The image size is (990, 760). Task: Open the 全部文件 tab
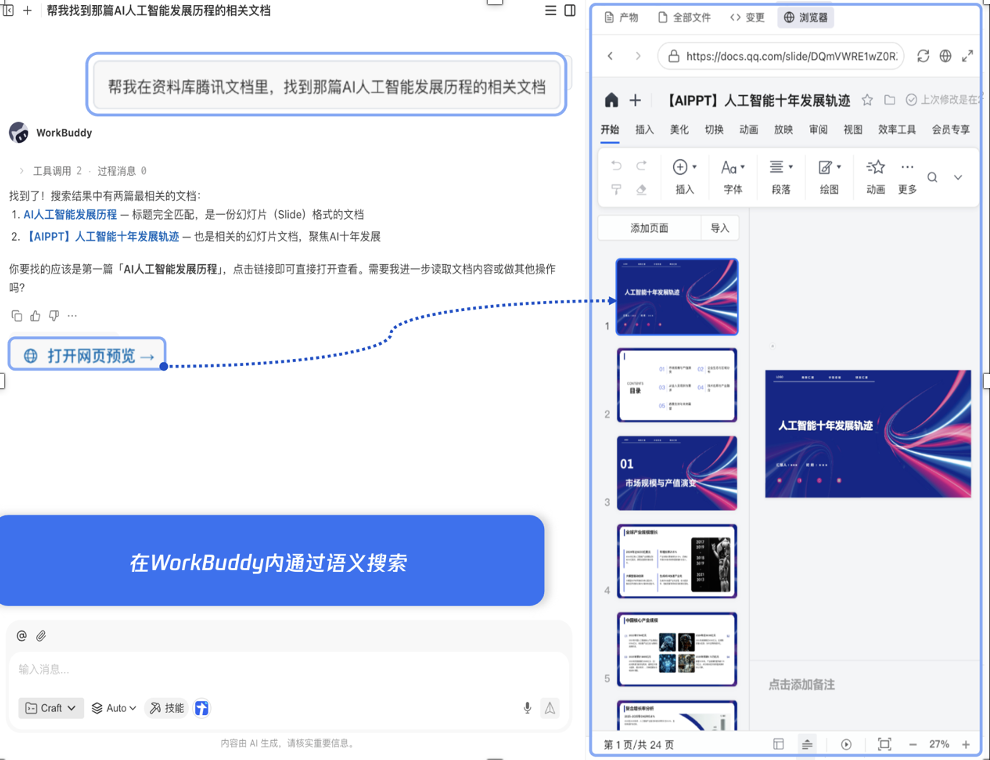pyautogui.click(x=684, y=17)
